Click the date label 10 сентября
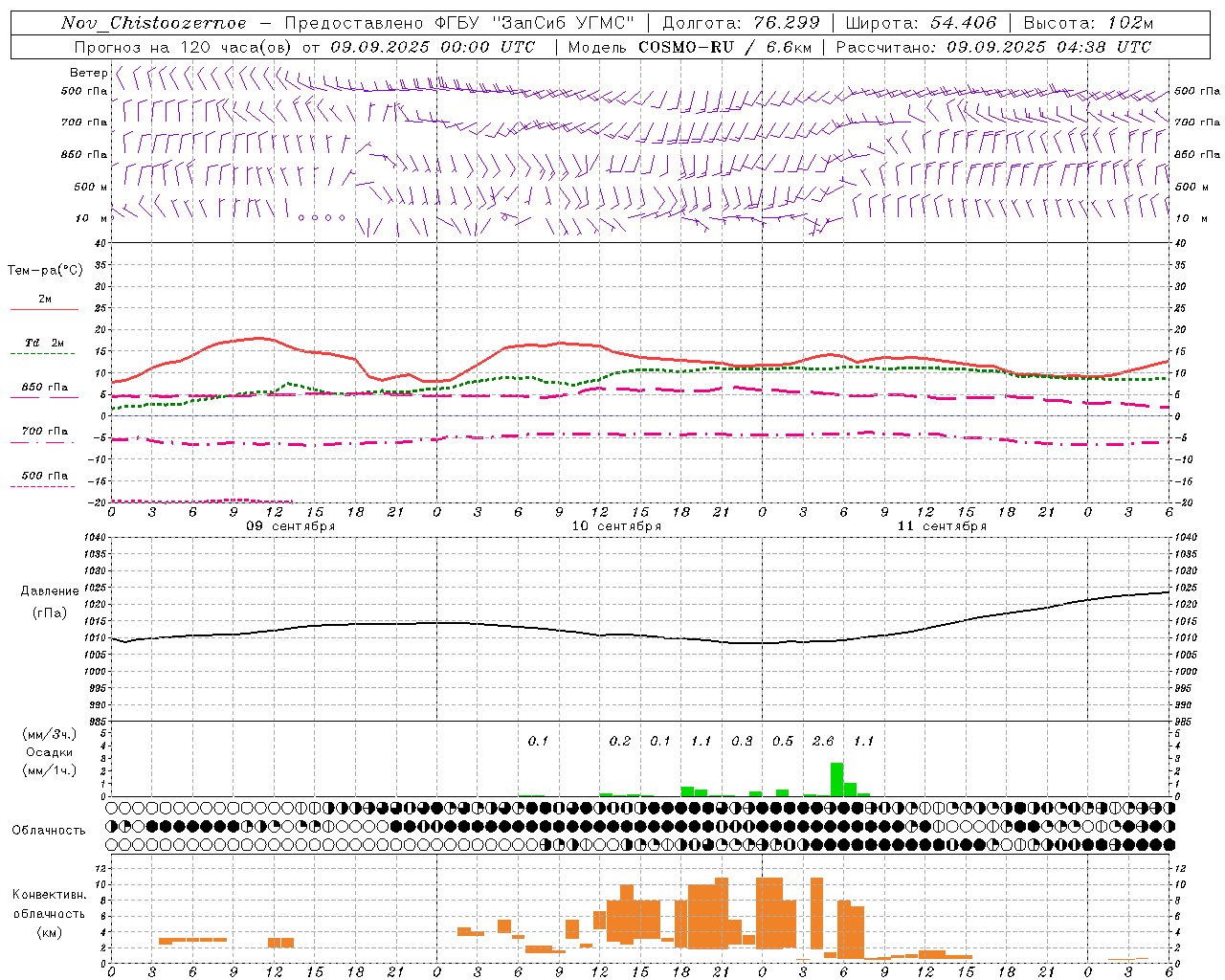 coord(616,526)
